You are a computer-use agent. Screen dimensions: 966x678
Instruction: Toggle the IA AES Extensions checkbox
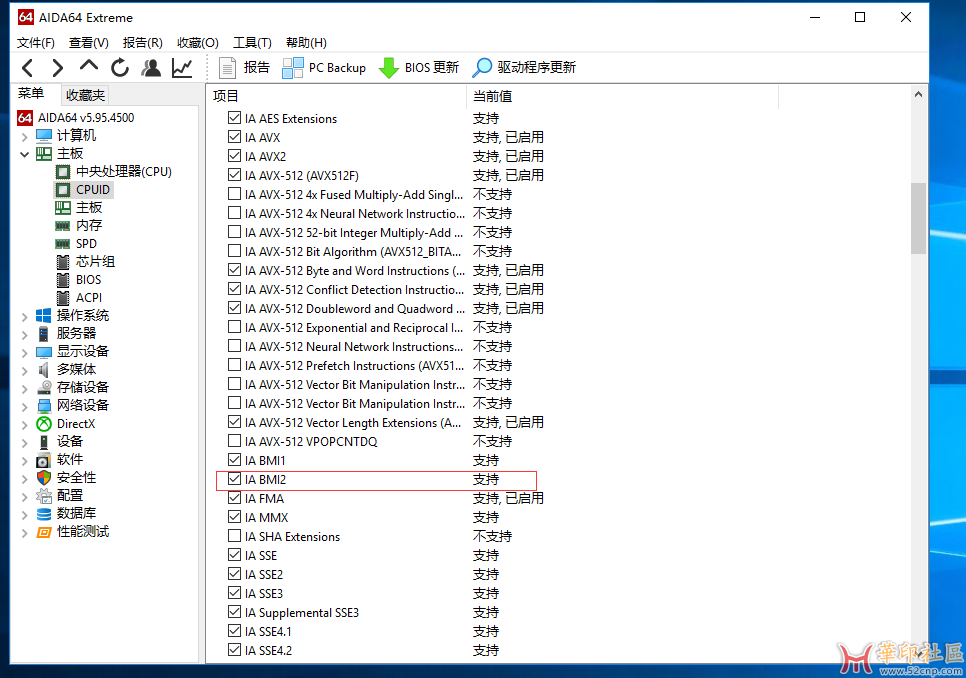(x=234, y=118)
